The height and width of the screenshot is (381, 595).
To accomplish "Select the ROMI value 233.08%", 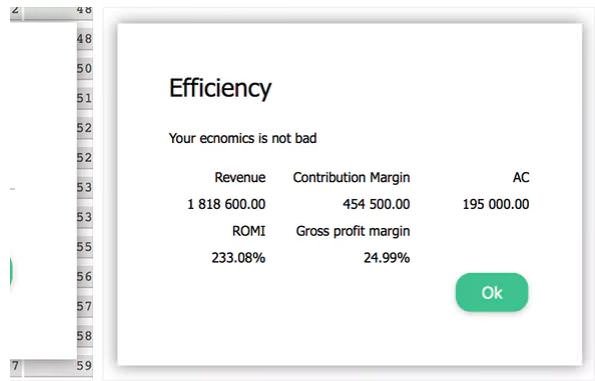I will [x=238, y=258].
